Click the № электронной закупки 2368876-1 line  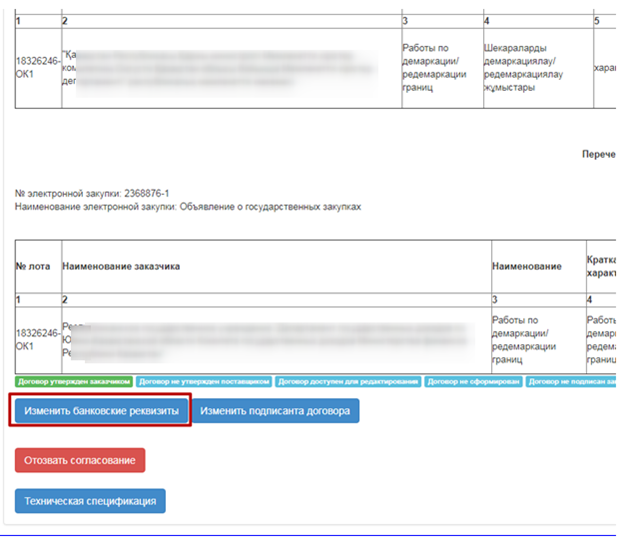pos(92,194)
